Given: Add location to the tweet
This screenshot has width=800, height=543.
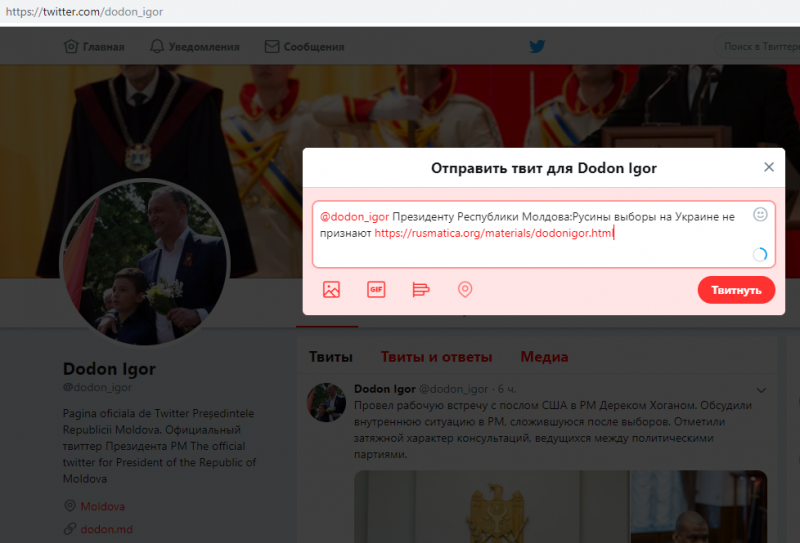Looking at the screenshot, I should tap(465, 289).
